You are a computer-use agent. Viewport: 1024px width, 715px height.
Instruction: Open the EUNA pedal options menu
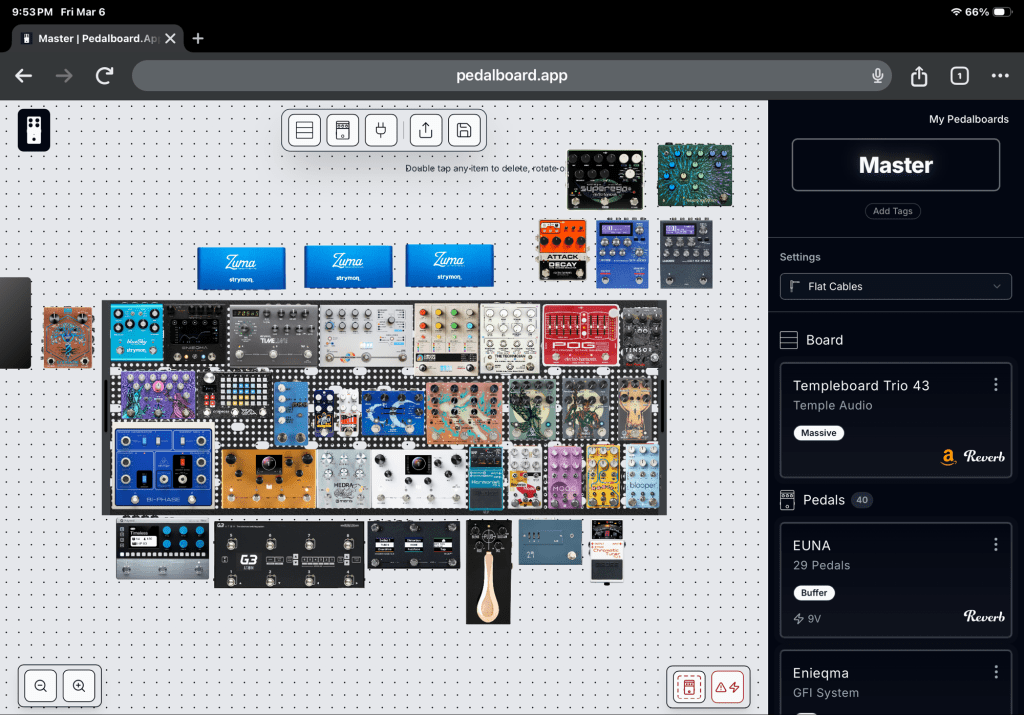(995, 545)
